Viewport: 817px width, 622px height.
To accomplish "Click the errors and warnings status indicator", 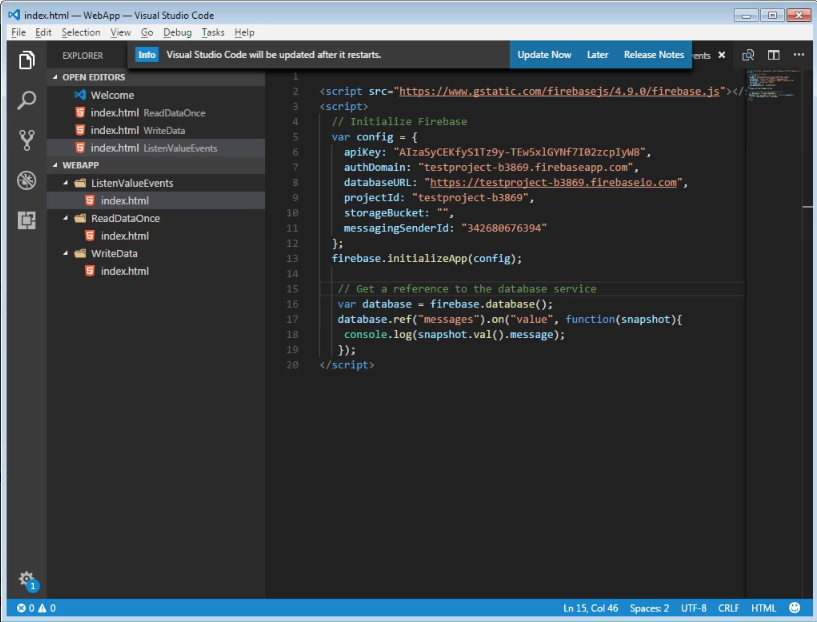I will click(x=36, y=608).
